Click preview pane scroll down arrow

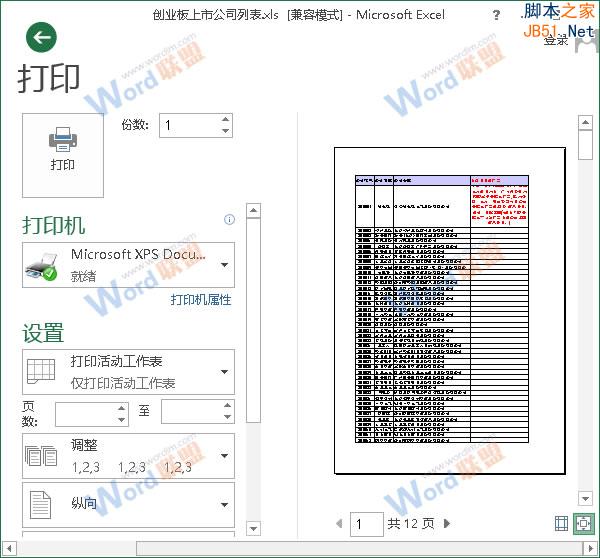click(585, 498)
